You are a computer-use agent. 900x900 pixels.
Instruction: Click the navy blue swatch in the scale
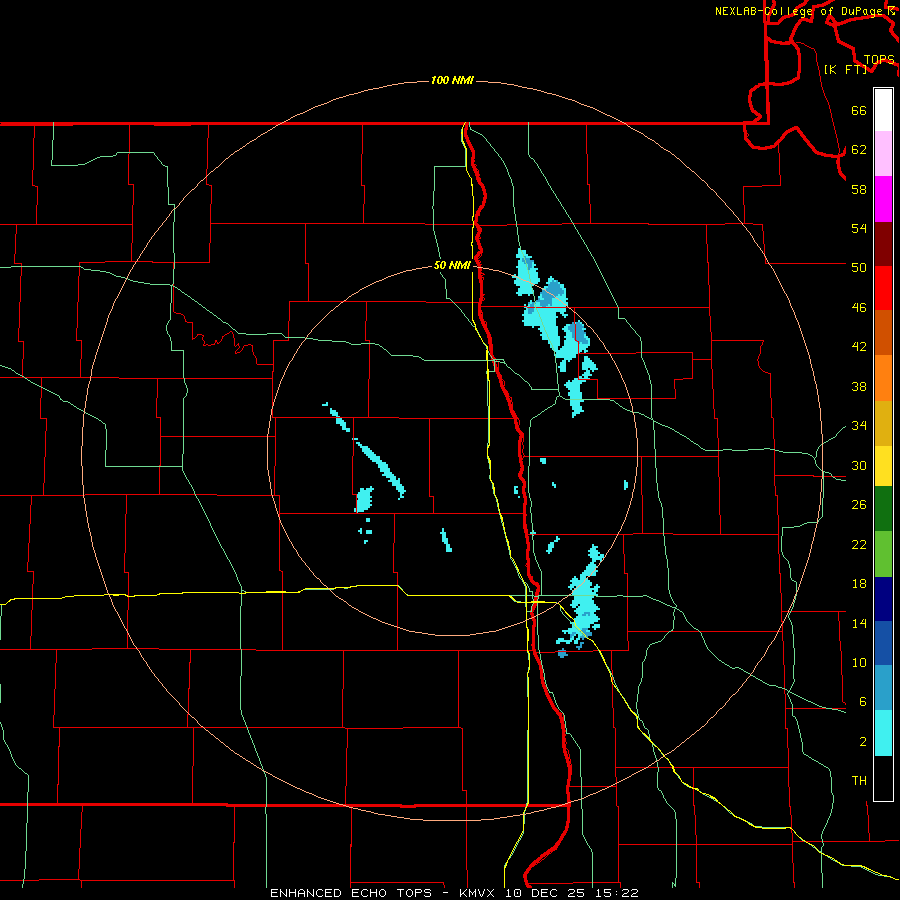pyautogui.click(x=883, y=599)
